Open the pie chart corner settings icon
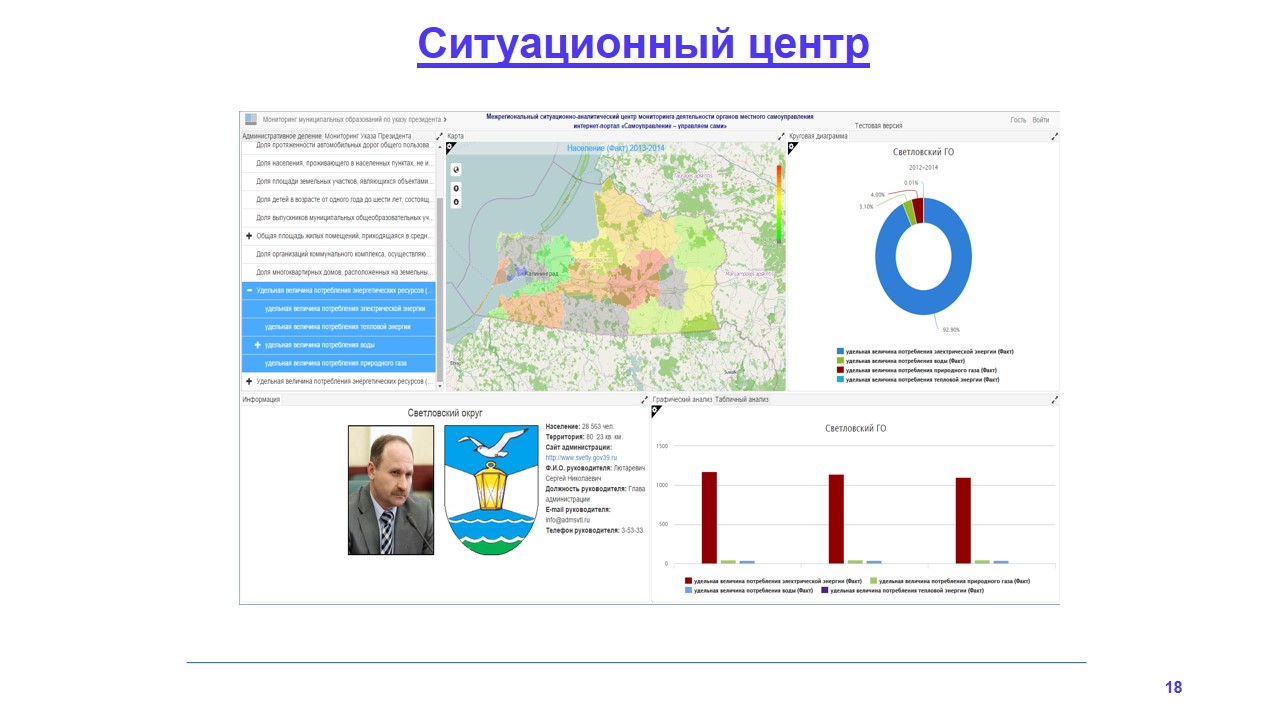 793,148
